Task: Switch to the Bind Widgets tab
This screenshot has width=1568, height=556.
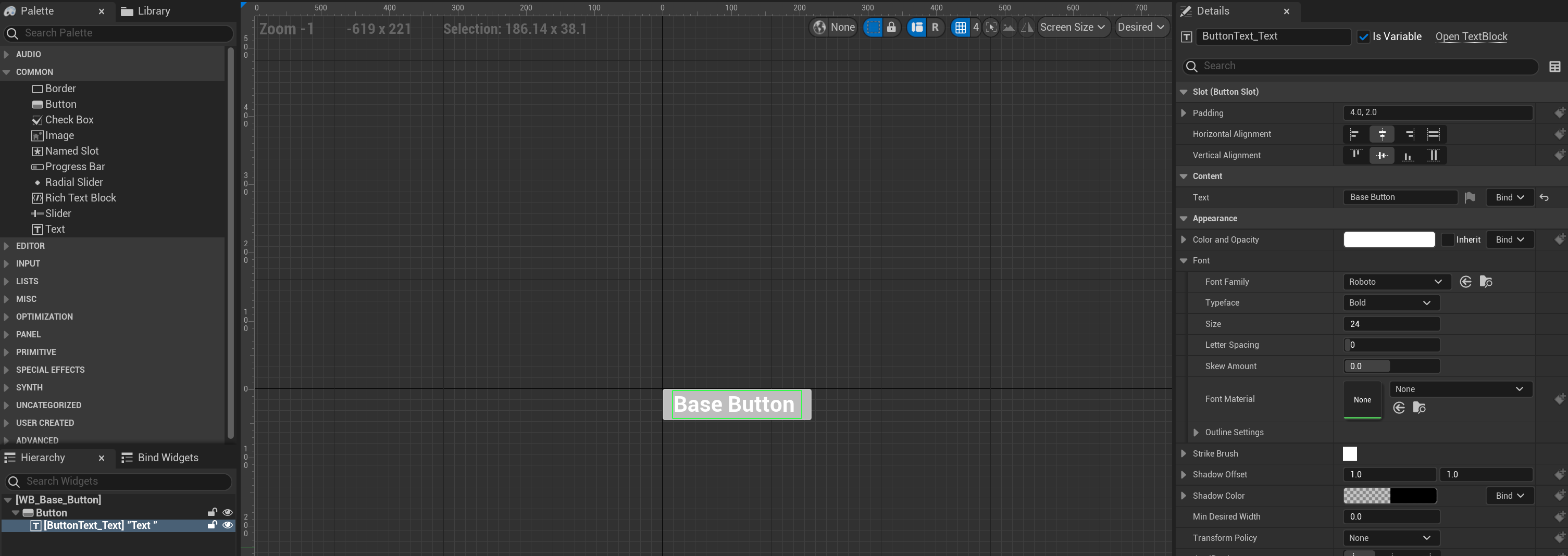Action: click(x=160, y=458)
